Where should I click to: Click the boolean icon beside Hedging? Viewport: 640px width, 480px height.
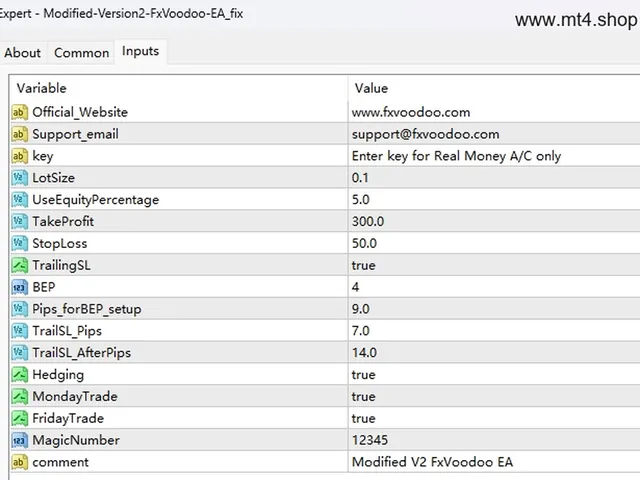click(x=20, y=375)
